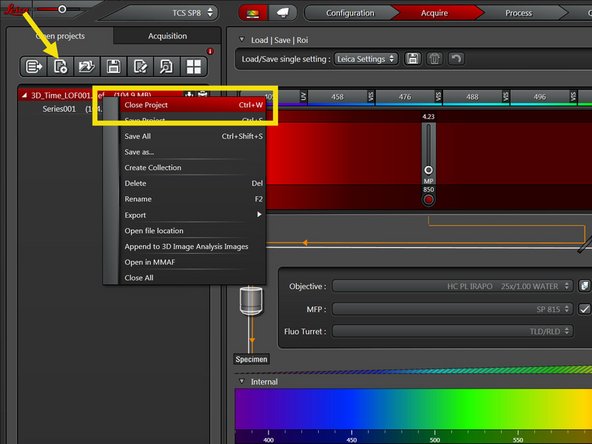Select the 488 laser line button

click(x=472, y=97)
